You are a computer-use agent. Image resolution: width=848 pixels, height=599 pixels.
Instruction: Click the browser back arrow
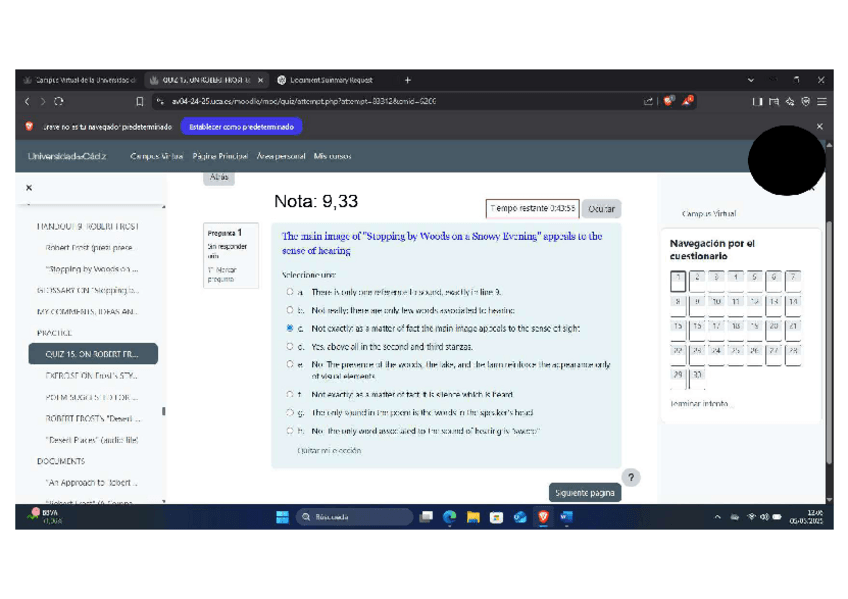click(x=29, y=101)
